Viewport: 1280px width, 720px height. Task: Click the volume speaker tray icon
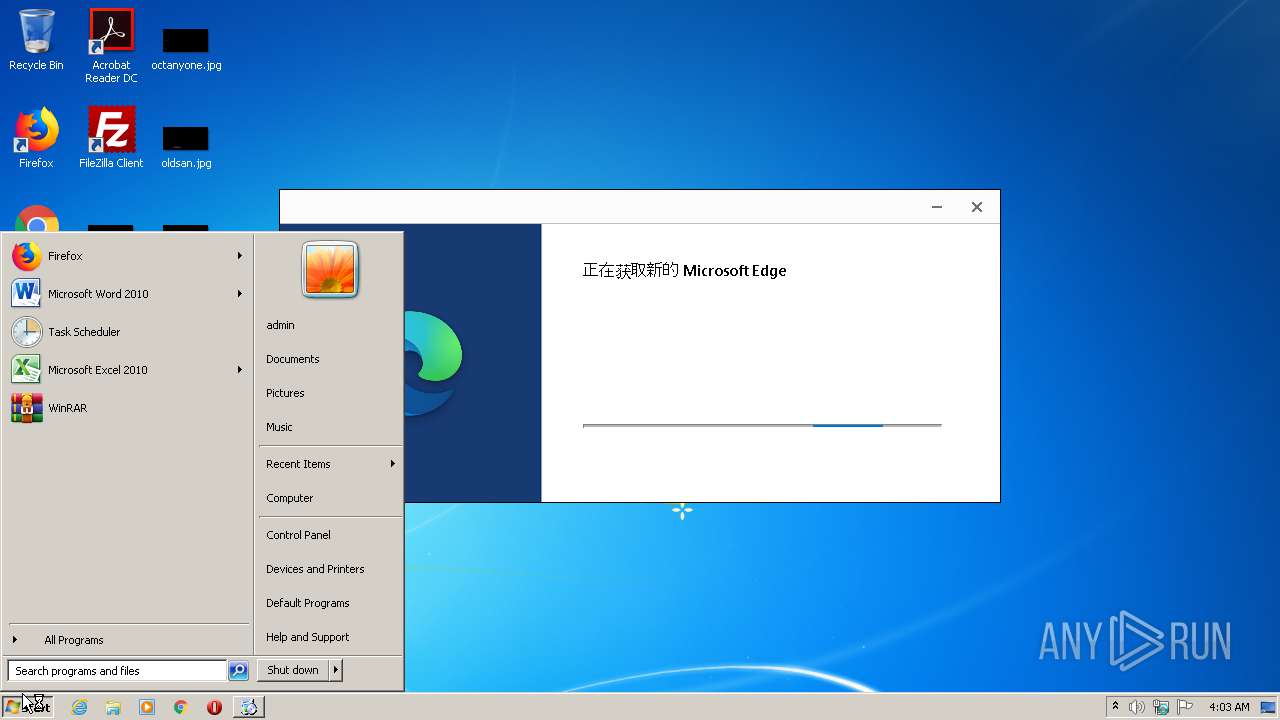pos(1137,707)
